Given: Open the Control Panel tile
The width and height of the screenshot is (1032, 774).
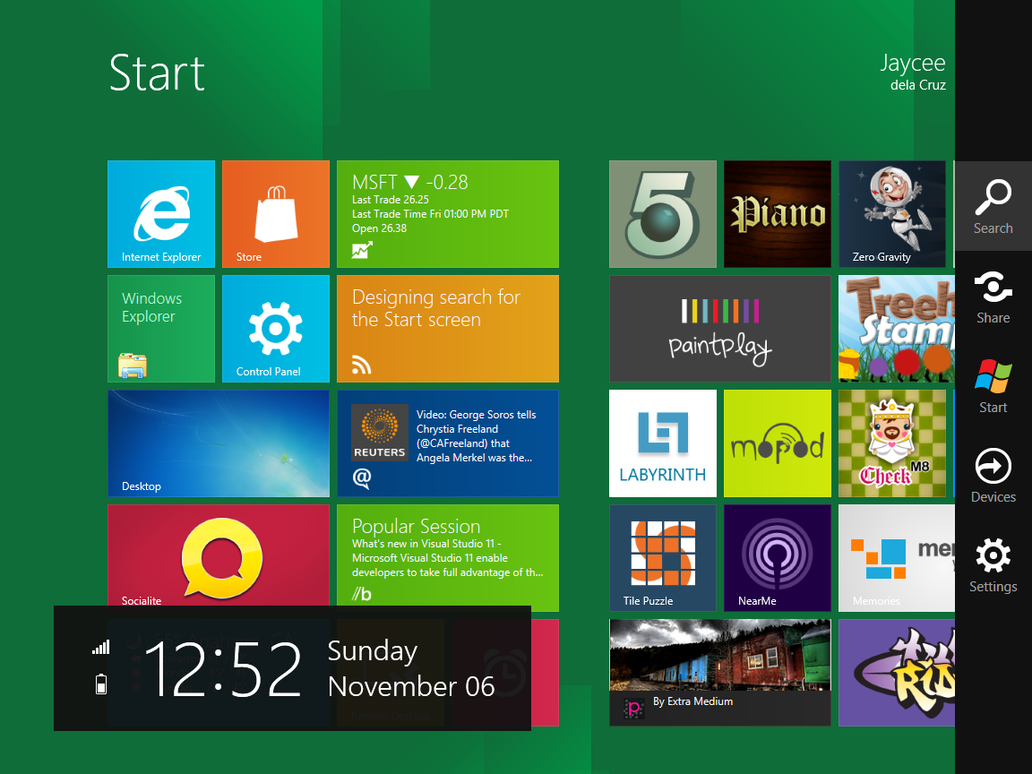Looking at the screenshot, I should [276, 328].
